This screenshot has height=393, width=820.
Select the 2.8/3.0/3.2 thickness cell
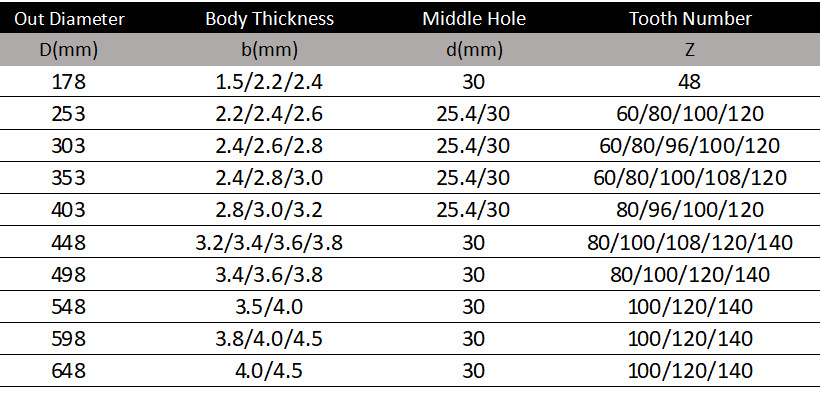[269, 210]
